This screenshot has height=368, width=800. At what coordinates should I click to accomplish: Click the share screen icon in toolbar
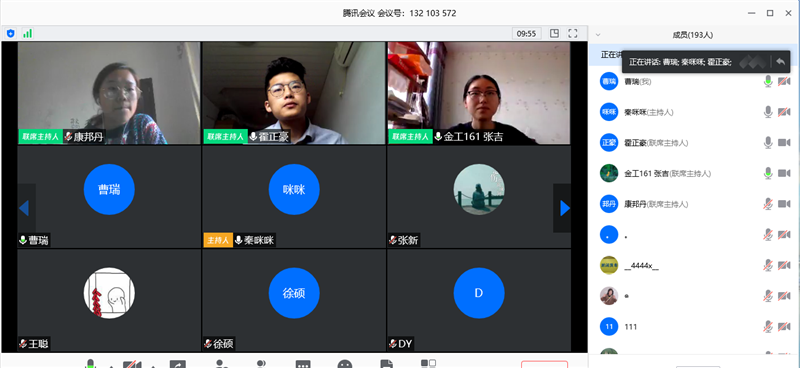point(178,364)
